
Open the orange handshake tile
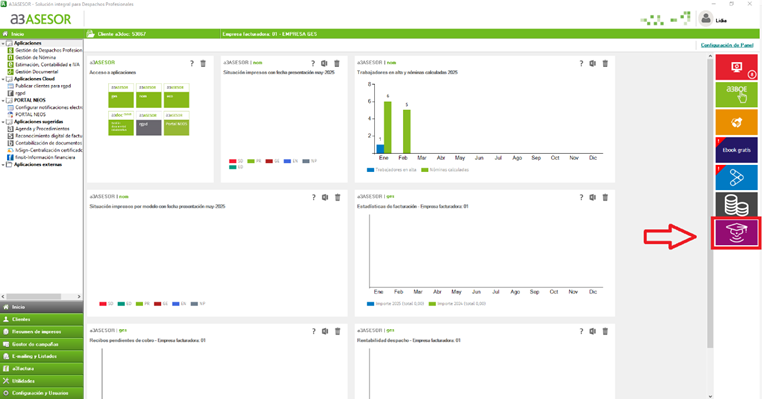[736, 122]
